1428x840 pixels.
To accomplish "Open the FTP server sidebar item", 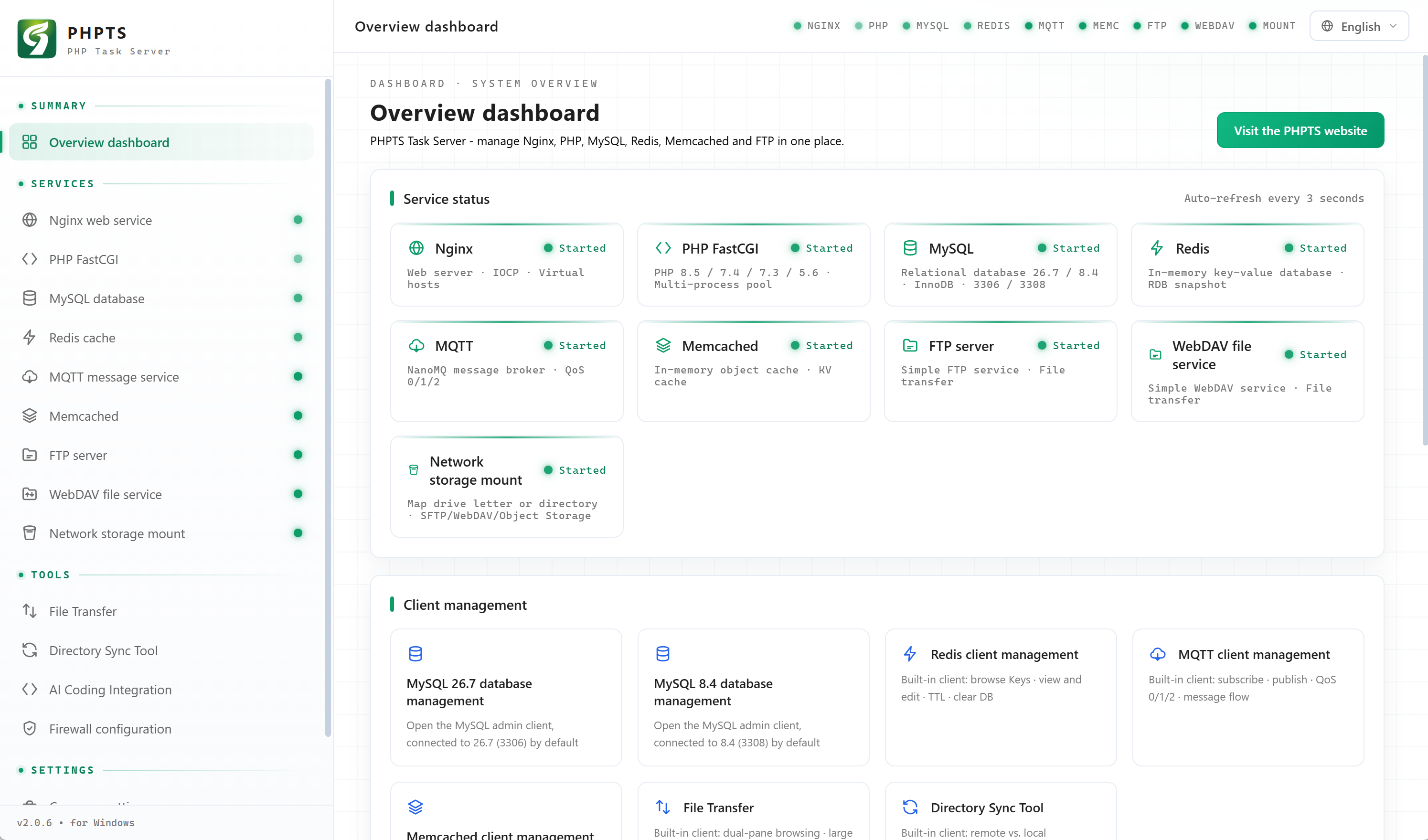I will (161, 455).
